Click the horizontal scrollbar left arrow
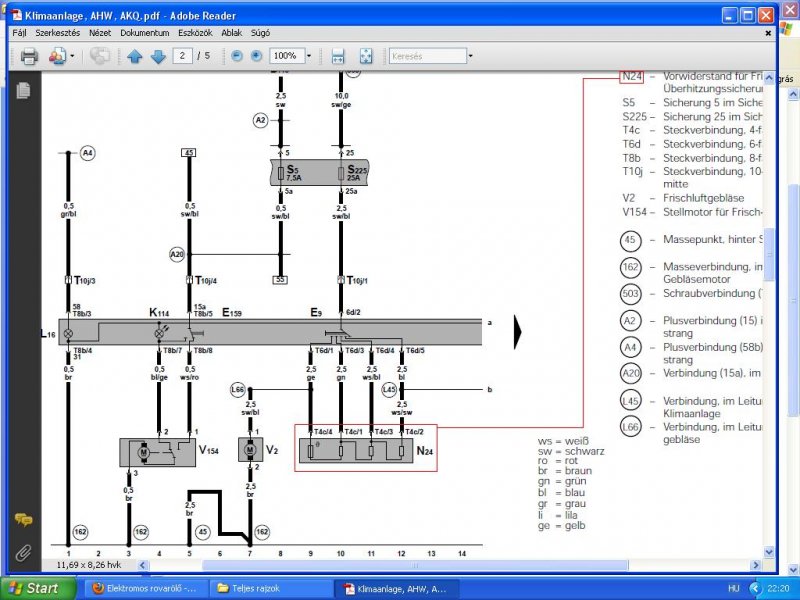Screen dimensions: 800x600 pyautogui.click(x=143, y=565)
